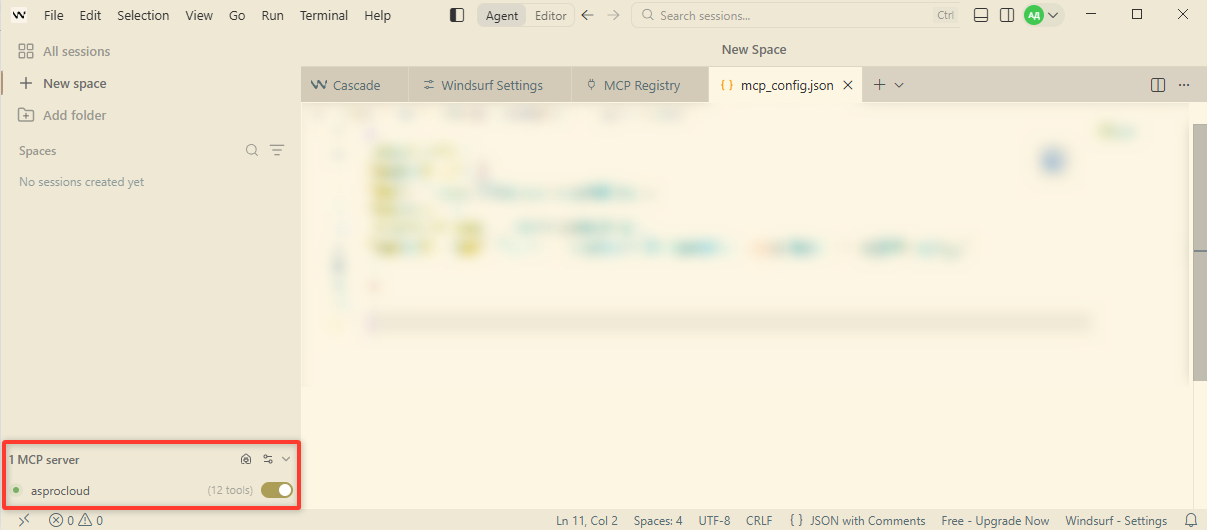The image size is (1207, 530).
Task: Click Free - Upgrade Now link
Action: tap(996, 520)
